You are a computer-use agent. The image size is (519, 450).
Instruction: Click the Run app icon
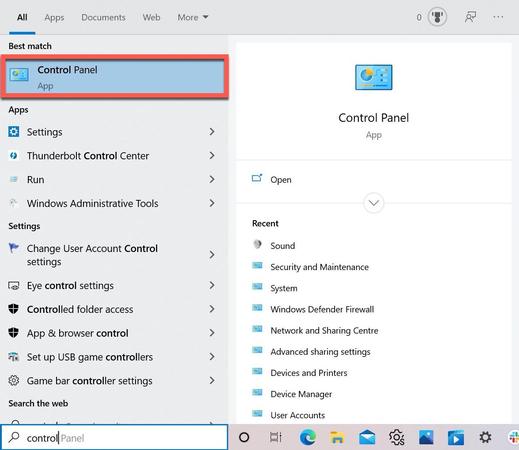13,179
